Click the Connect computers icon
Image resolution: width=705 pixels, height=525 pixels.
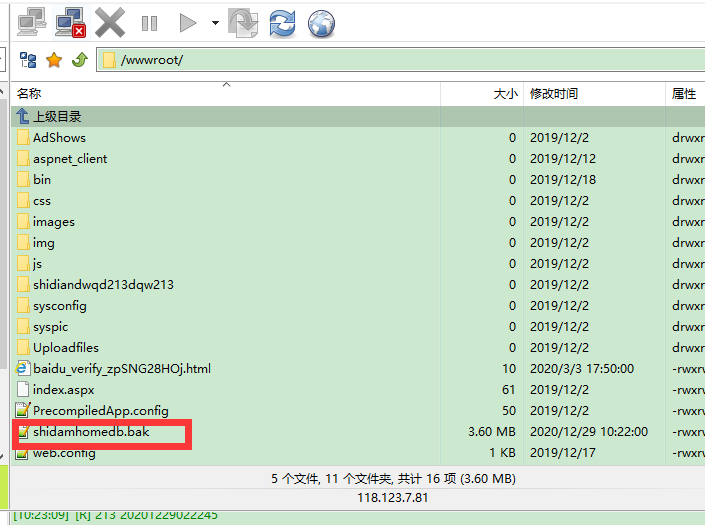click(x=32, y=21)
